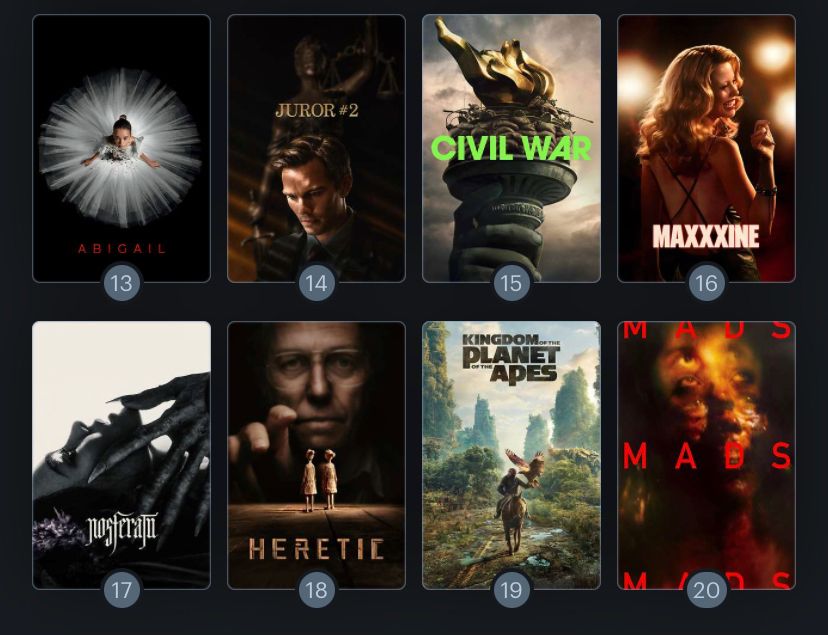Select the Heretic movie poster
The image size is (828, 635).
click(316, 455)
